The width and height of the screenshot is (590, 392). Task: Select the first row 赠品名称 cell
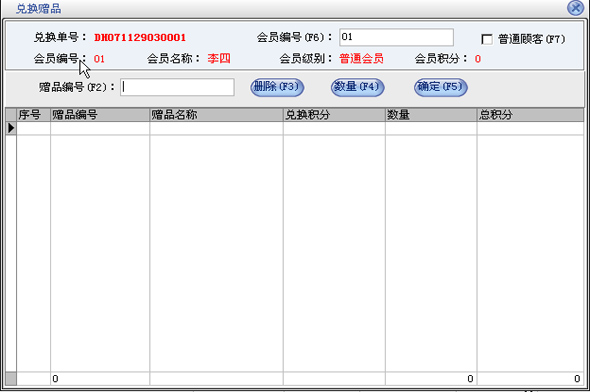[216, 128]
